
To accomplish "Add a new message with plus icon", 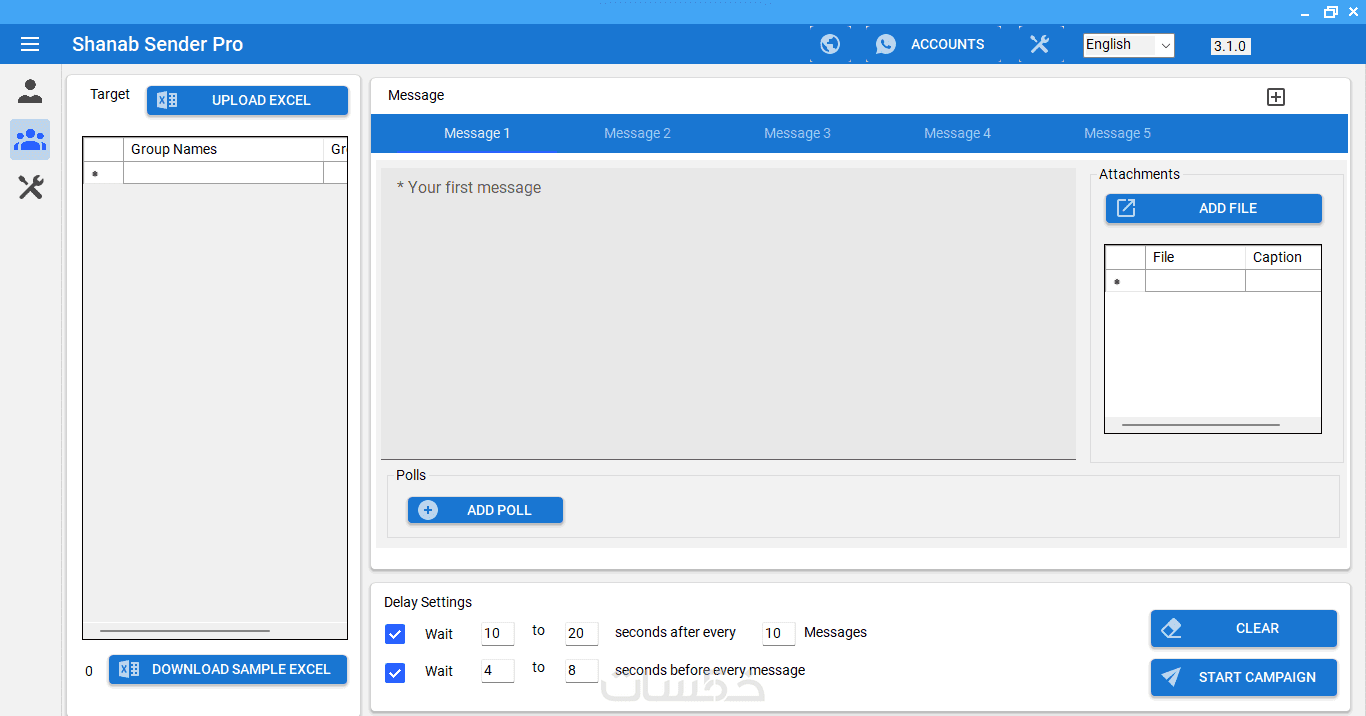I will (x=1276, y=97).
